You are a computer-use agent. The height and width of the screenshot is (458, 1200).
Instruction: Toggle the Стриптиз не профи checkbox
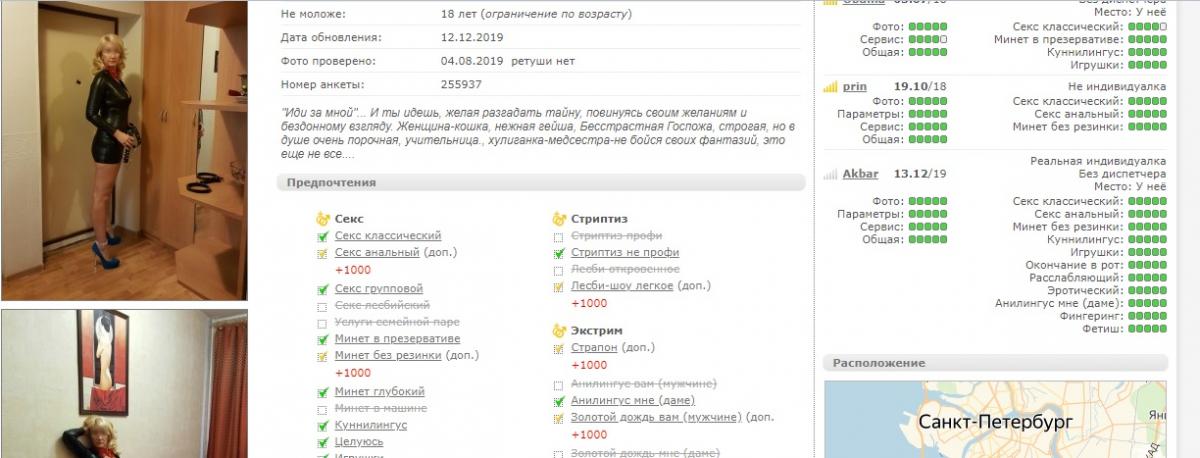pos(559,254)
